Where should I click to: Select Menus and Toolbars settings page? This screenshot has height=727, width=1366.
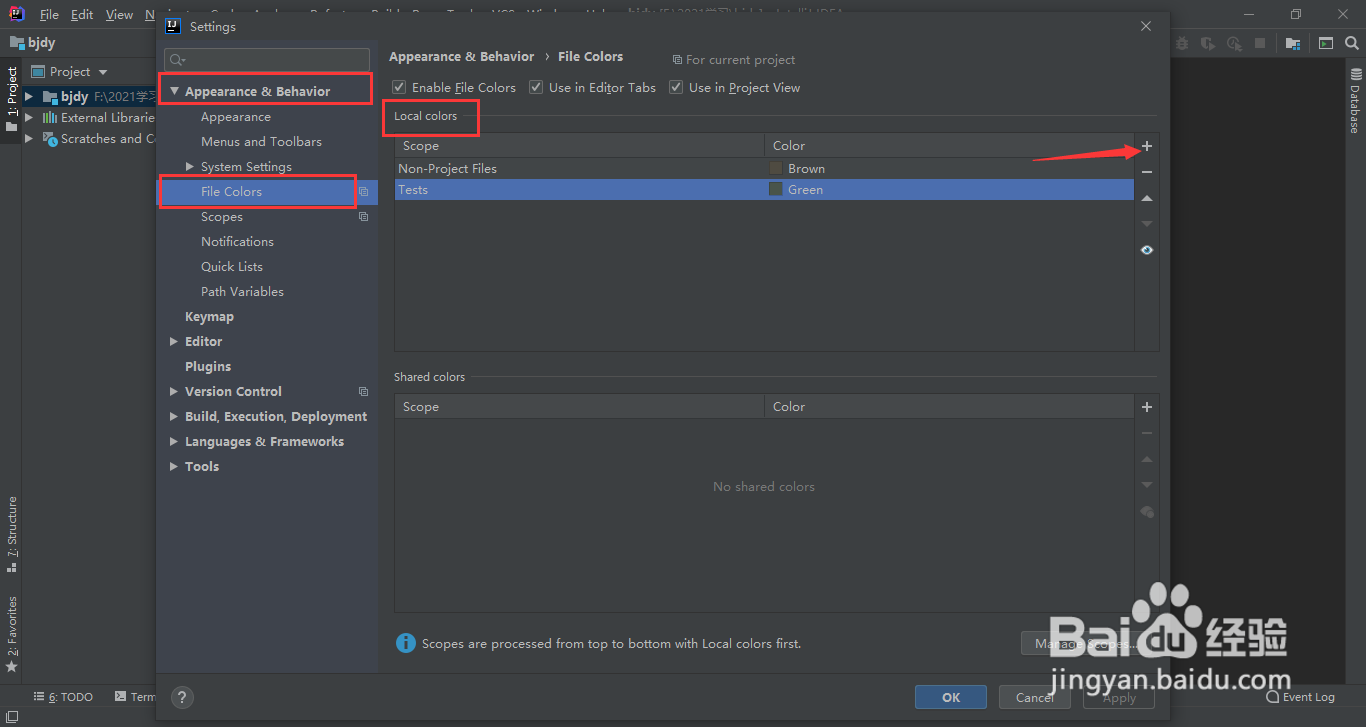pyautogui.click(x=261, y=142)
